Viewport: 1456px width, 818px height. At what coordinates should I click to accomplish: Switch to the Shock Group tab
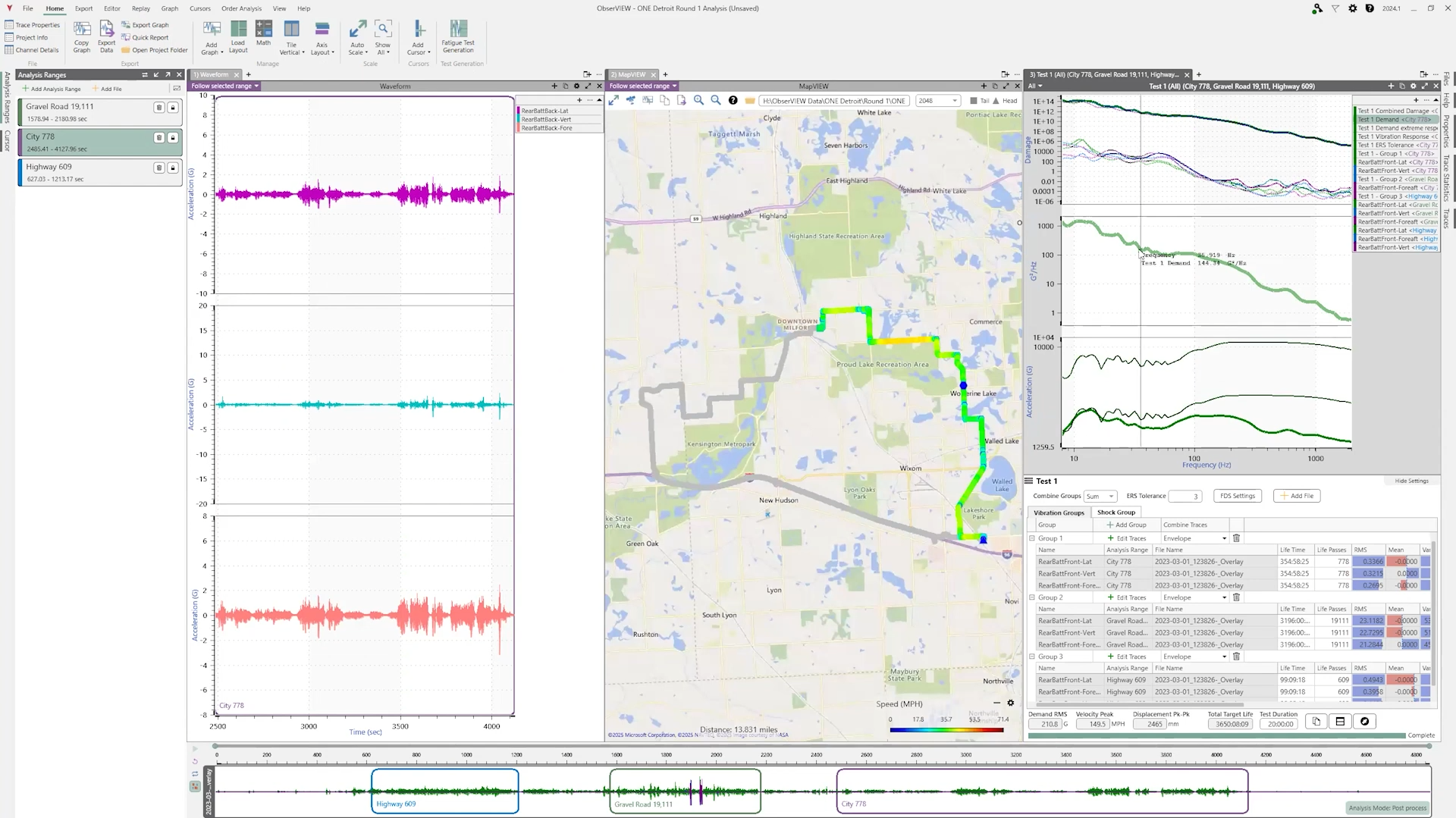pos(1116,512)
